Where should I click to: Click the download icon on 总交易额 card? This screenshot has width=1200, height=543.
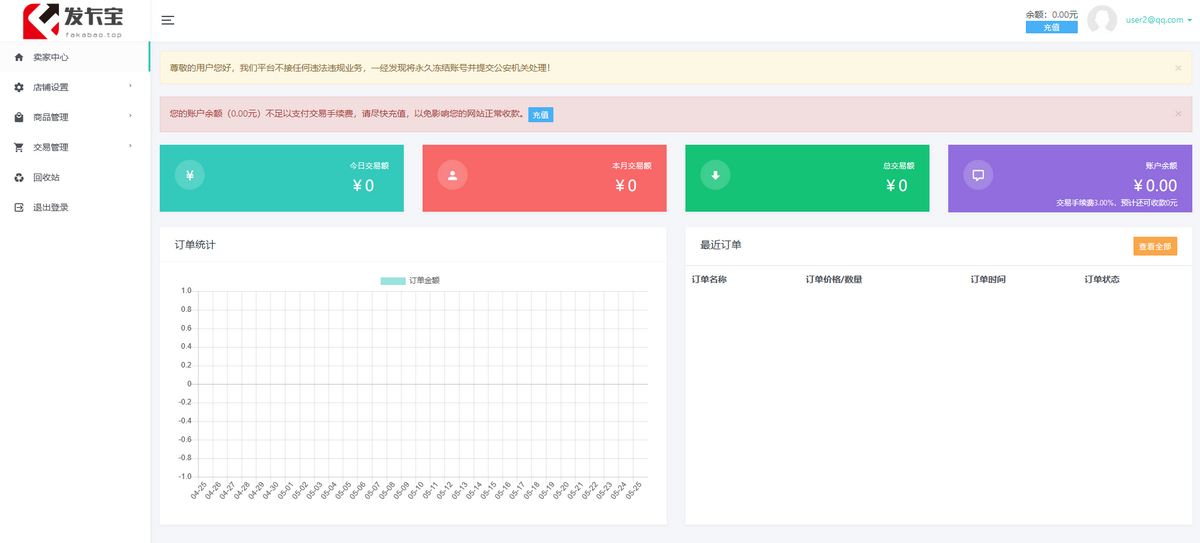coord(715,175)
